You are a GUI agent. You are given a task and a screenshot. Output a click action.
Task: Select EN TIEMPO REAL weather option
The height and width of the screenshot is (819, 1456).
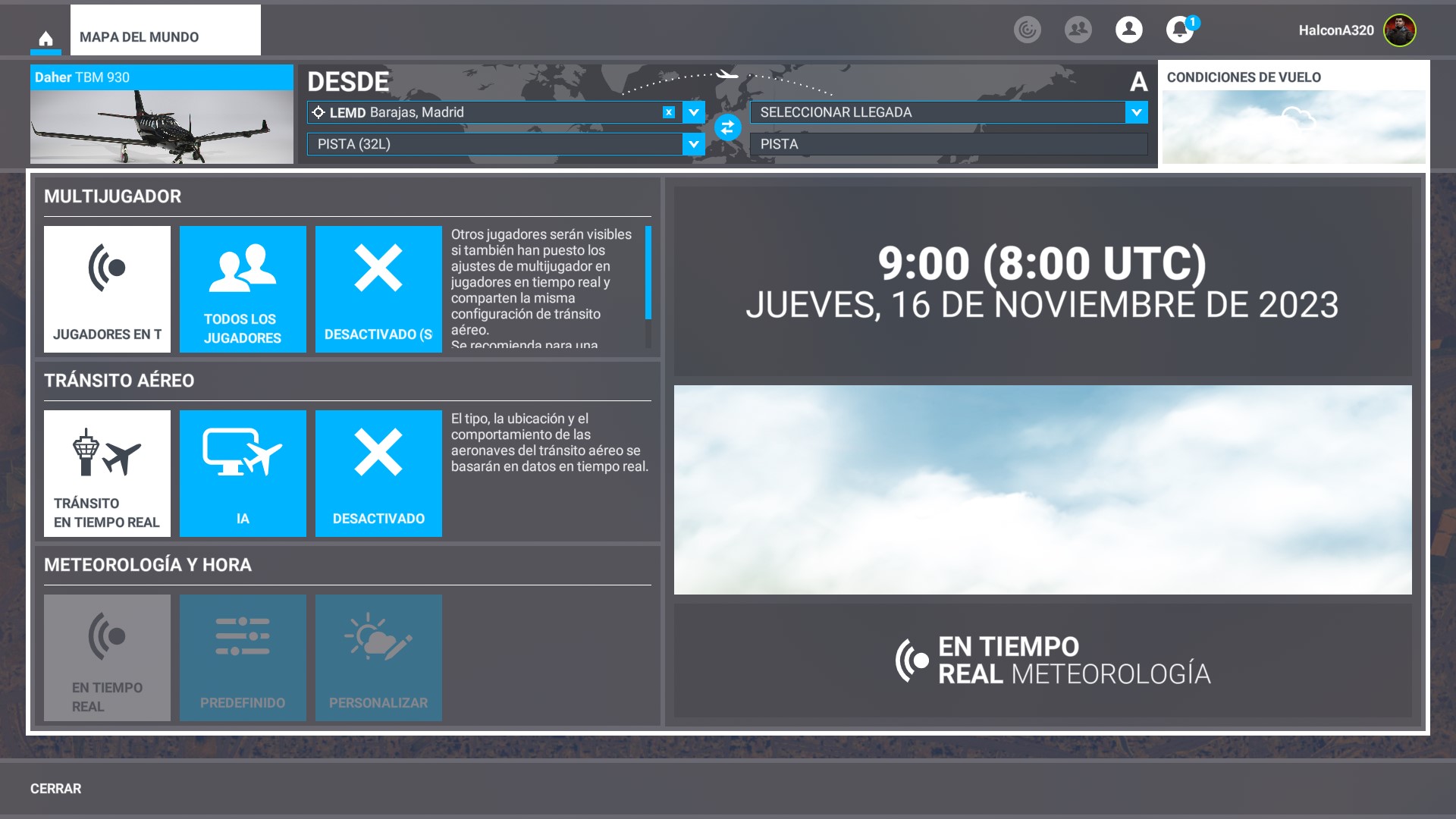[x=107, y=657]
